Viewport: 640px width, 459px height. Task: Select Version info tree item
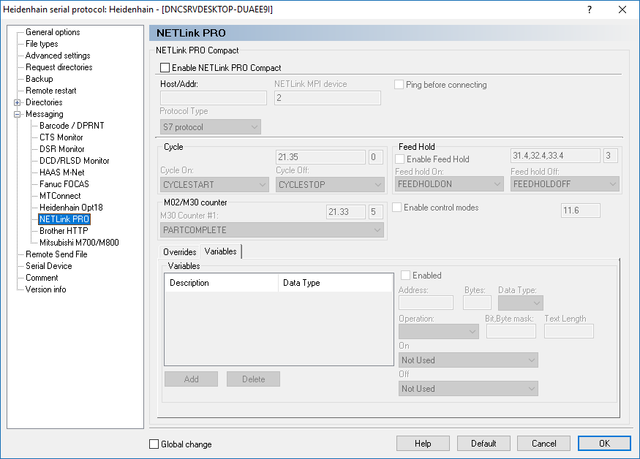point(46,289)
